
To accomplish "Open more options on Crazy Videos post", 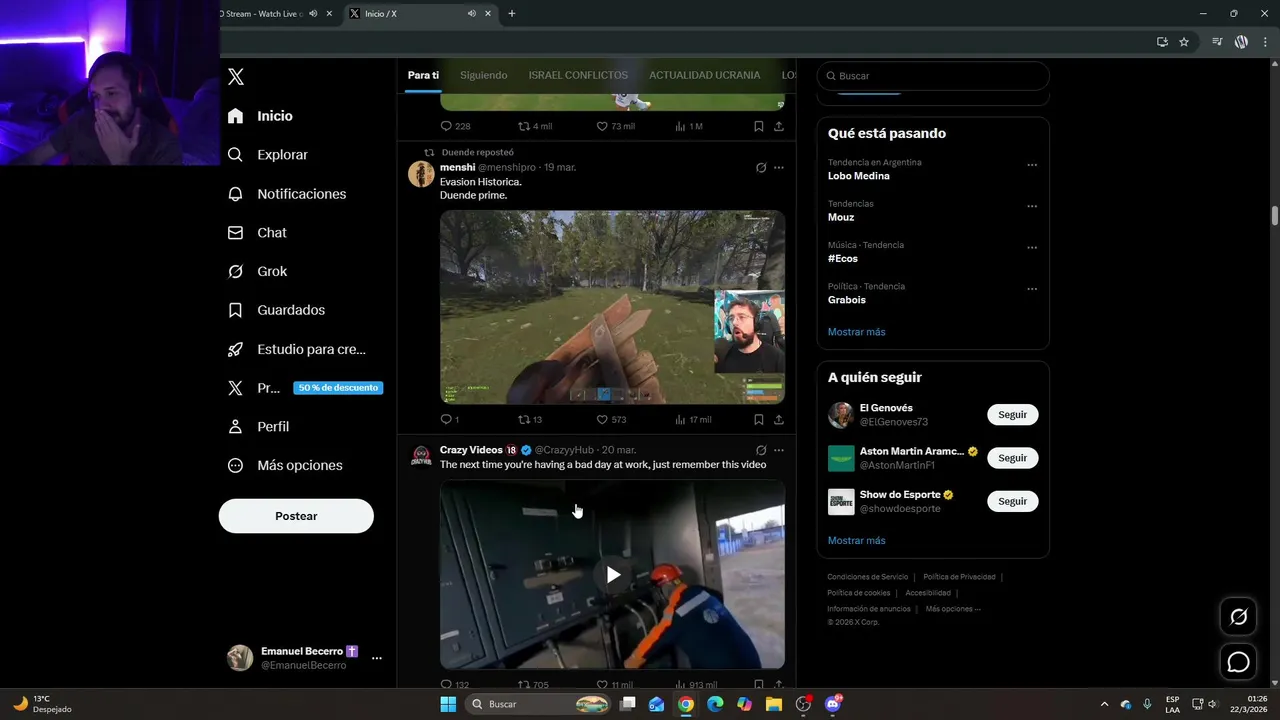I will click(x=779, y=450).
